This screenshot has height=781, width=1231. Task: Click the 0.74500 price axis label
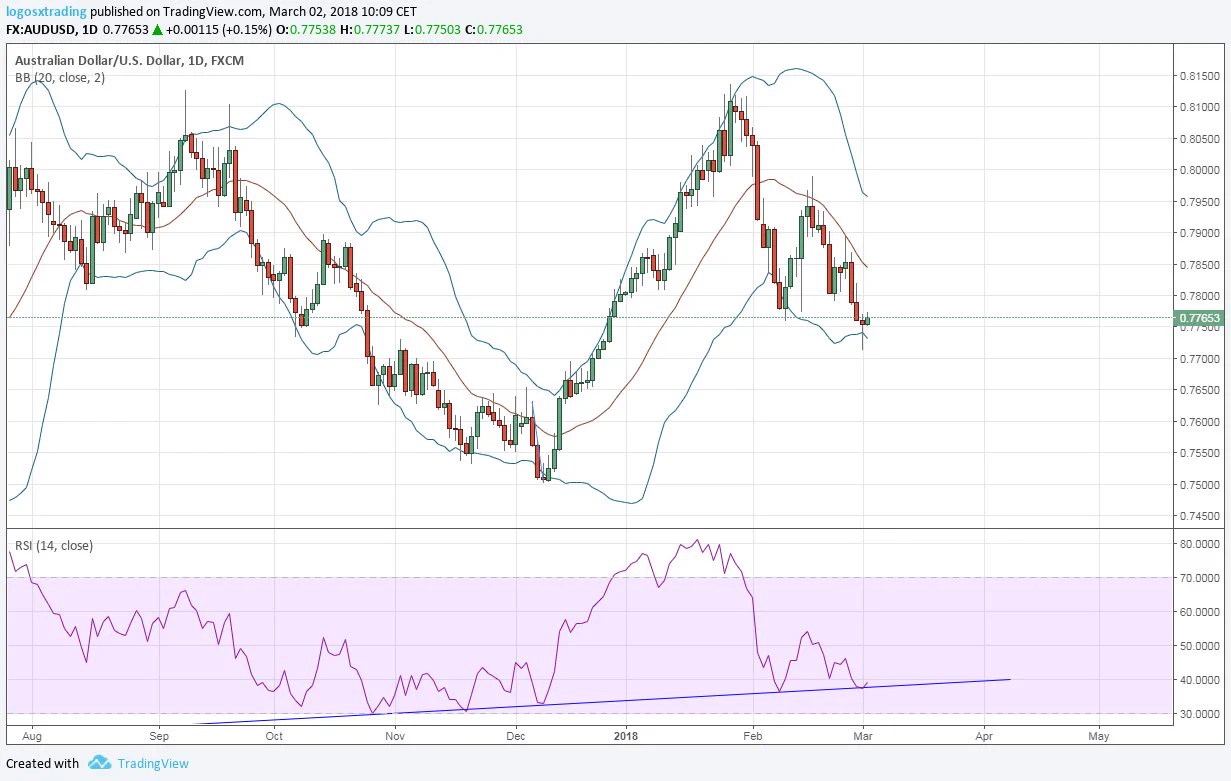coord(1200,517)
